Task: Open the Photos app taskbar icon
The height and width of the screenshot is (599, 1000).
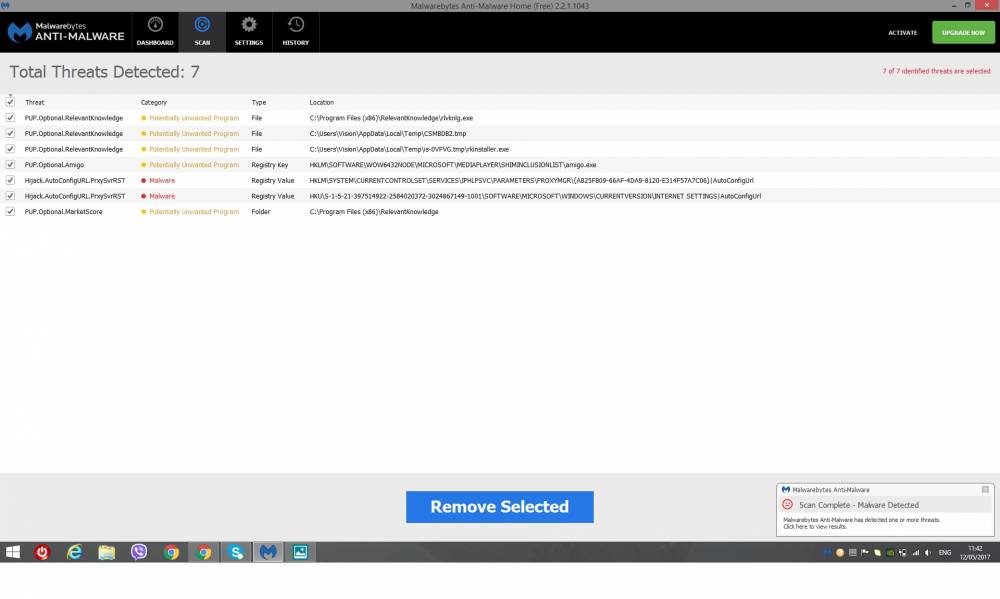Action: (x=300, y=552)
